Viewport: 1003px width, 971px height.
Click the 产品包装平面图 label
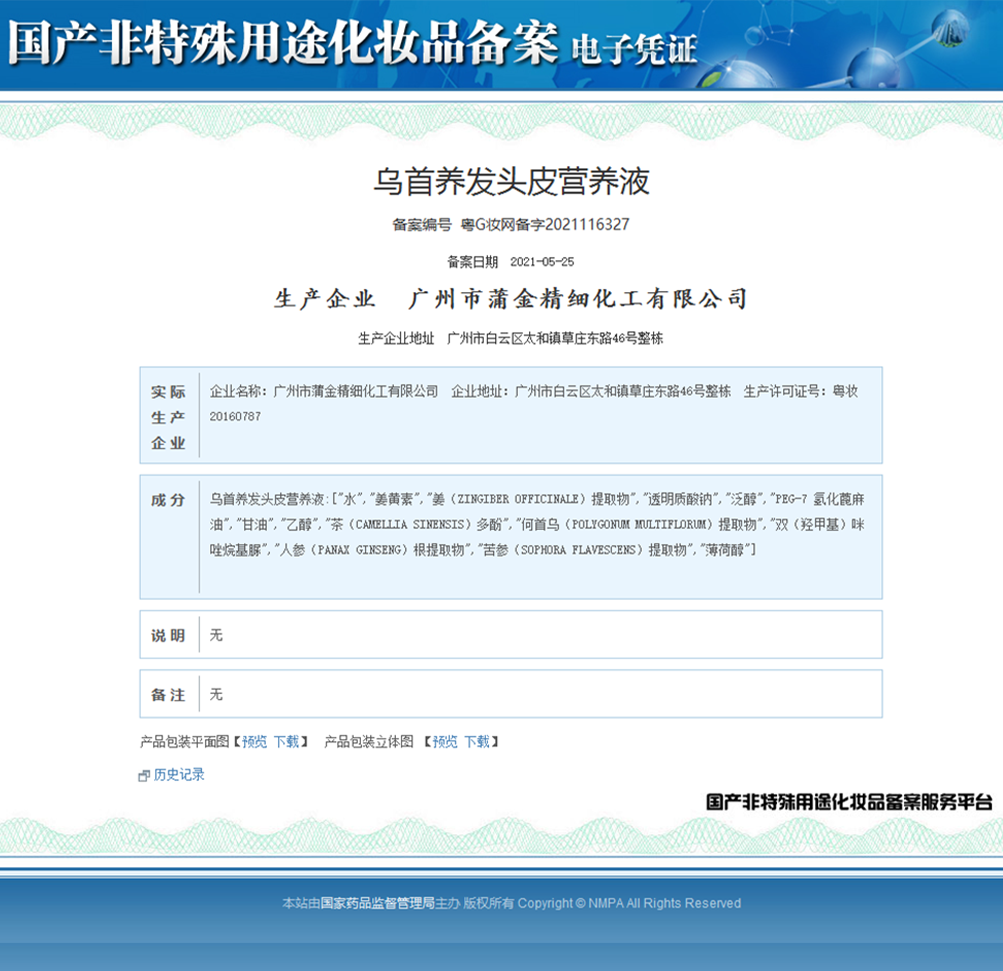184,741
